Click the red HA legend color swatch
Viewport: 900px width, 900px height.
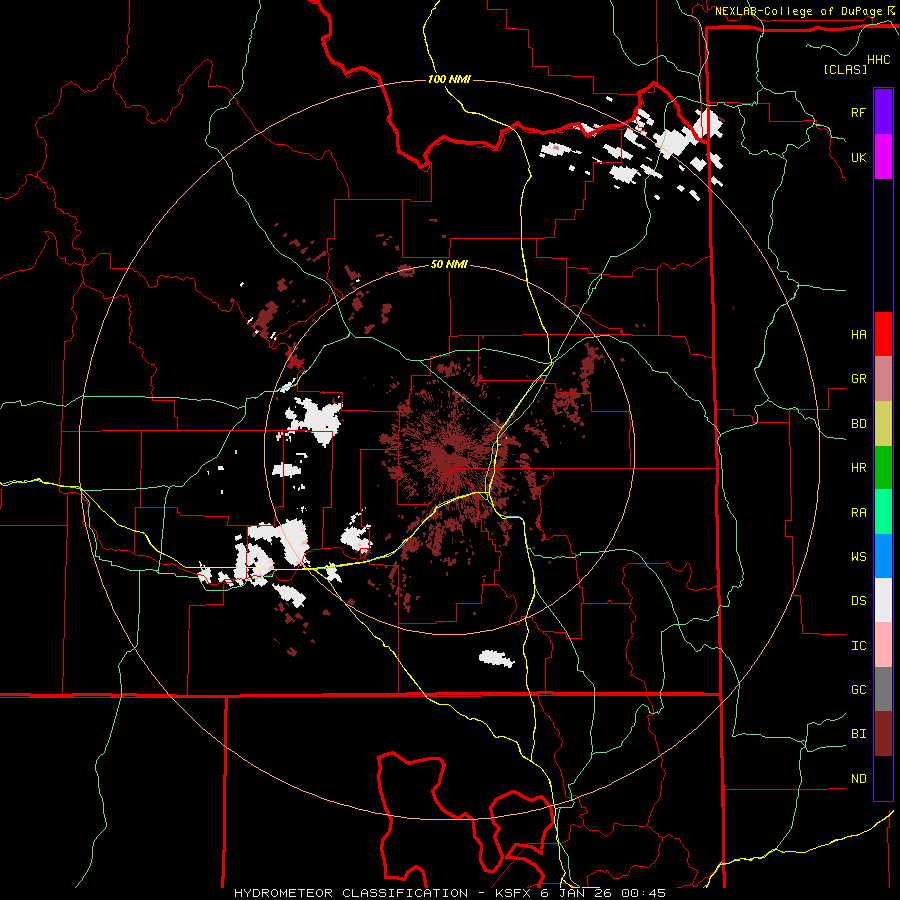tap(883, 334)
